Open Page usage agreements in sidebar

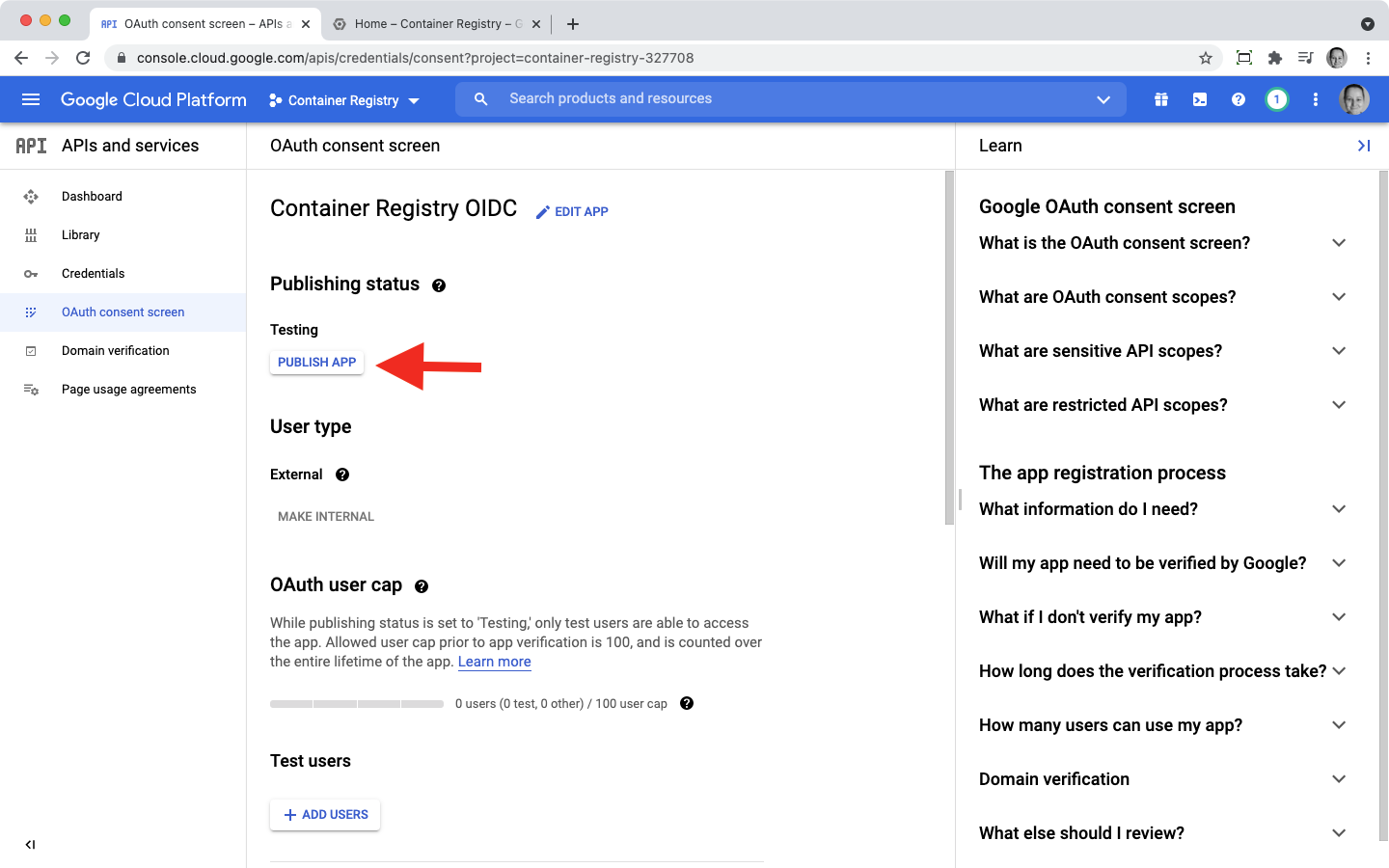(123, 390)
